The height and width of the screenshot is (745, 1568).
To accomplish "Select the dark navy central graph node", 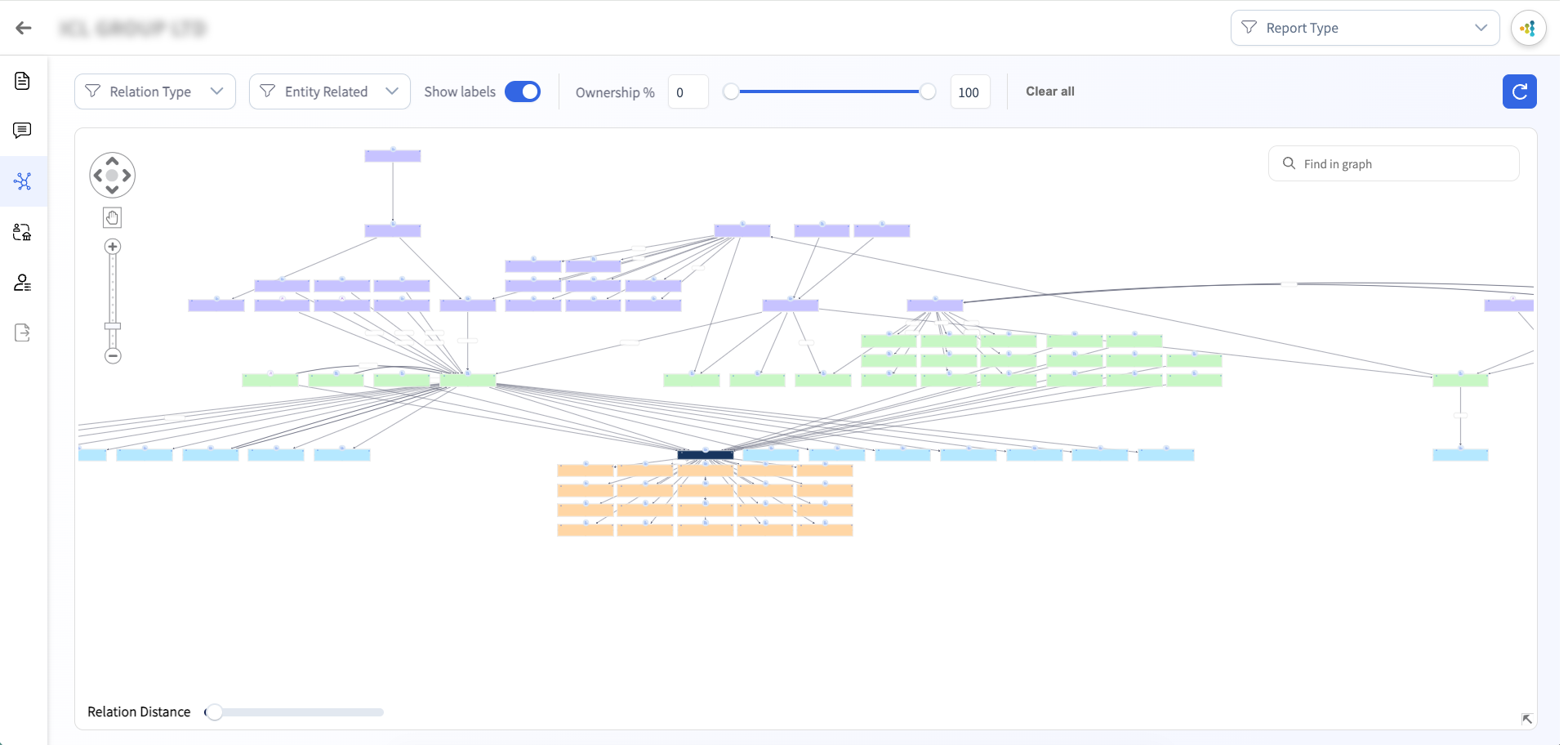I will [705, 455].
